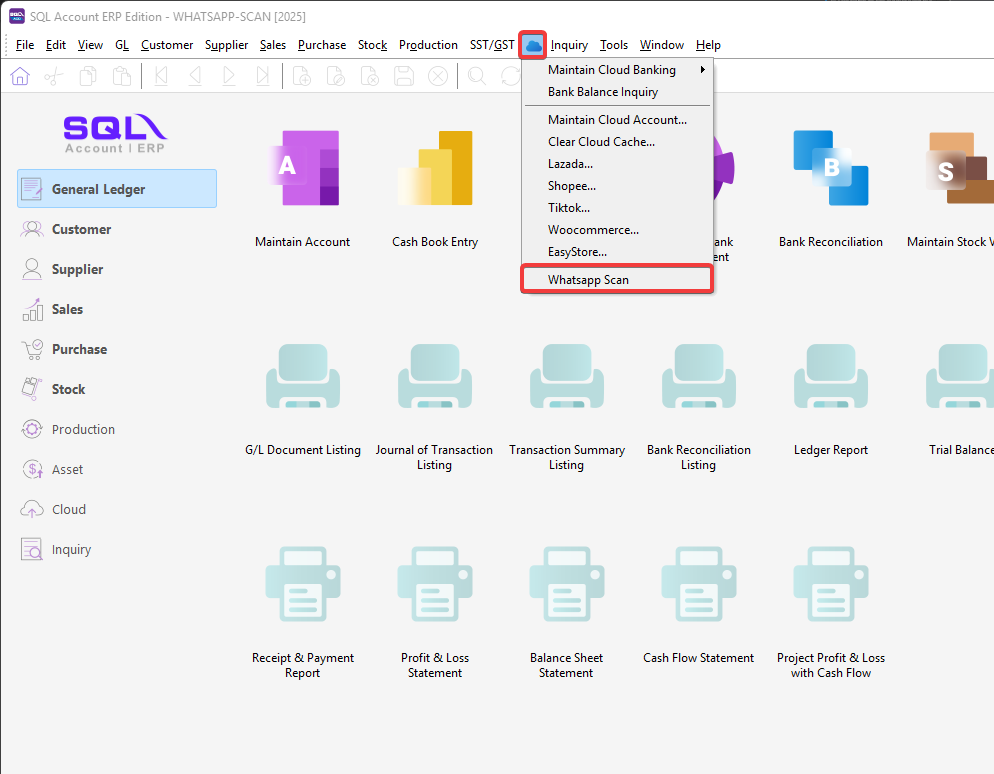Click Shopee... in the cloud menu
The height and width of the screenshot is (774, 994).
coord(572,186)
